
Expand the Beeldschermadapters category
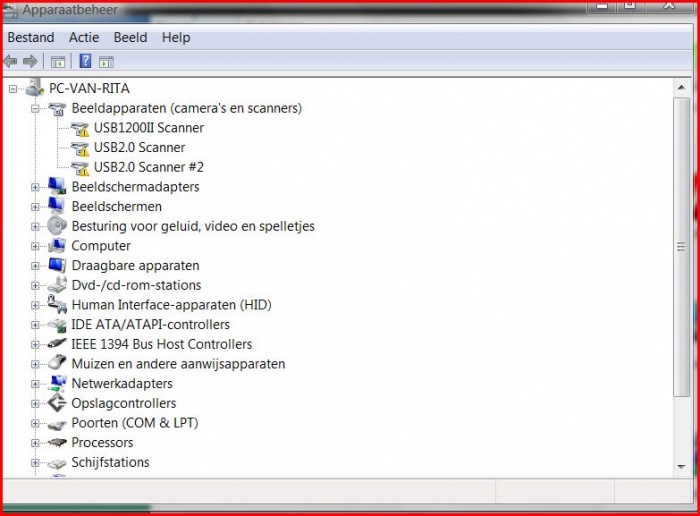pyautogui.click(x=35, y=187)
